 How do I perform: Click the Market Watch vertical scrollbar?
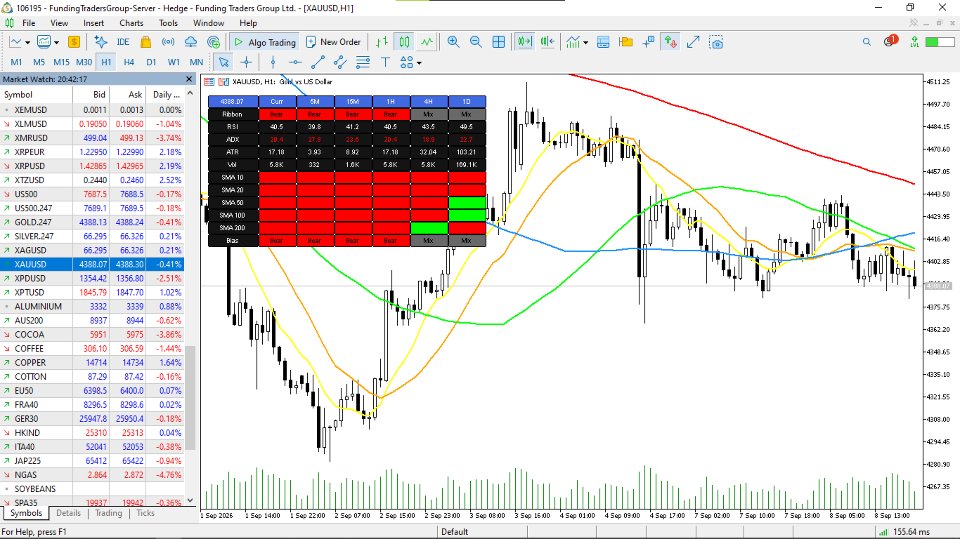pos(190,397)
